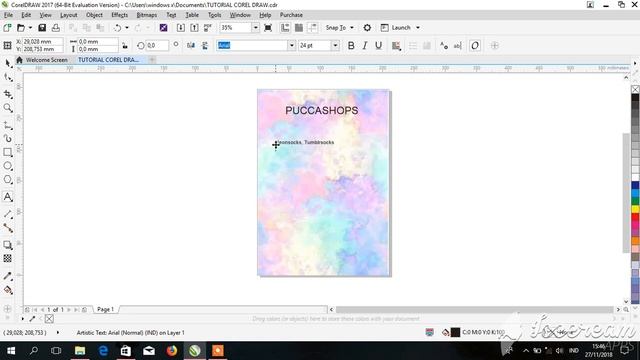Select the Freehand curve tool
Image resolution: width=640 pixels, height=360 pixels.
pyautogui.click(x=8, y=125)
